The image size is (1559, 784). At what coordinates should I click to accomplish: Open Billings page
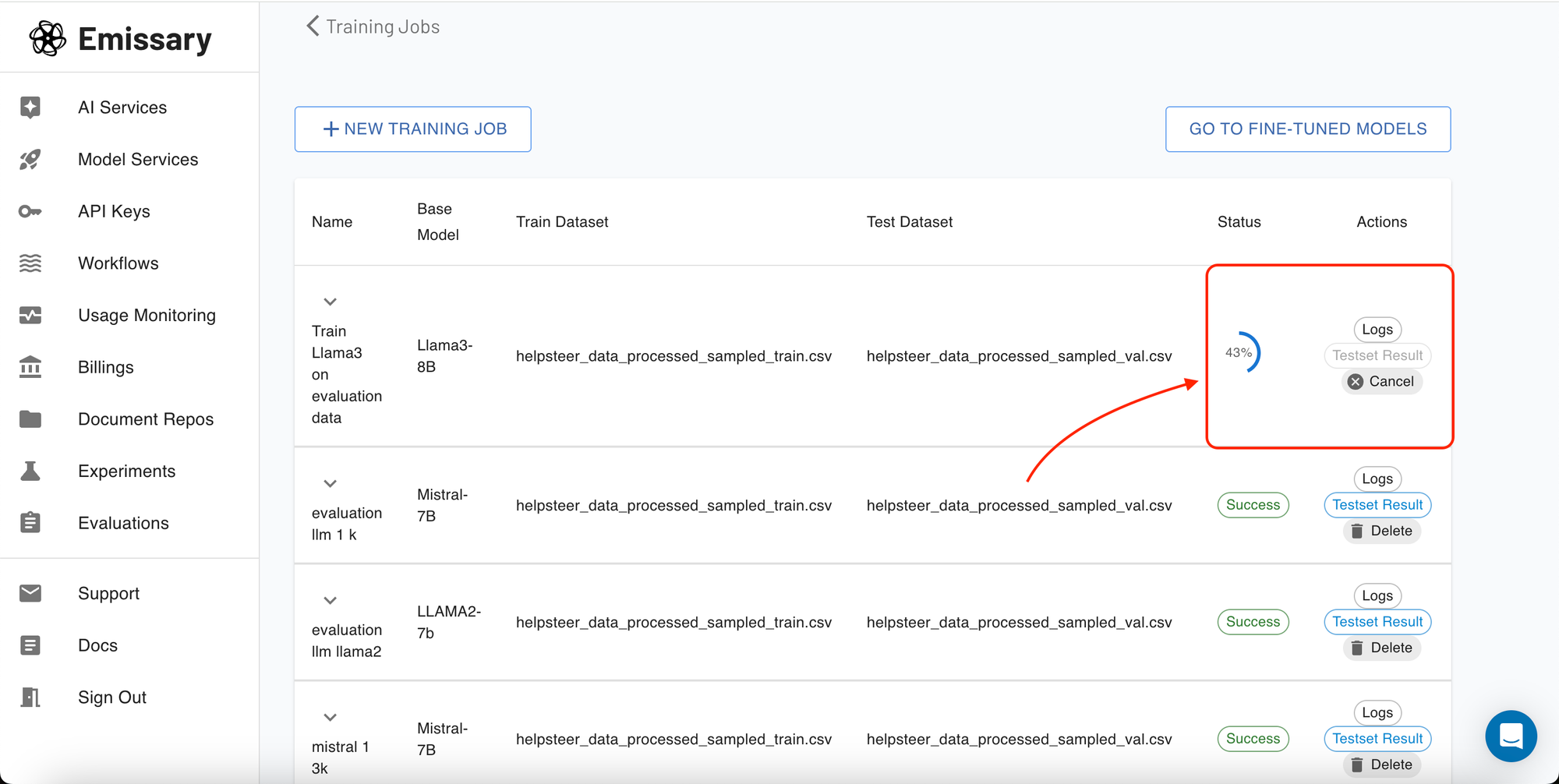[x=129, y=367]
